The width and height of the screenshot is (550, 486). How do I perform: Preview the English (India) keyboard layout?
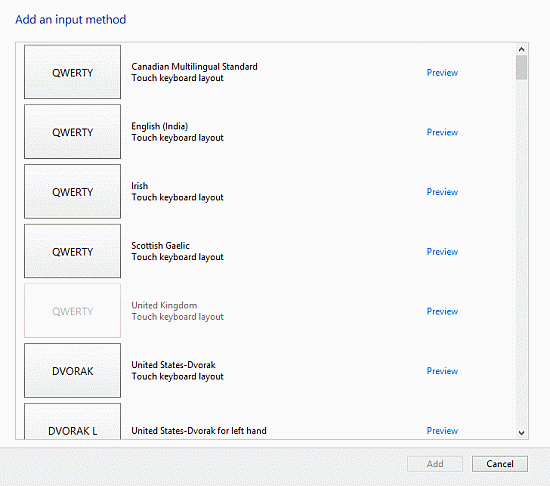coord(442,132)
